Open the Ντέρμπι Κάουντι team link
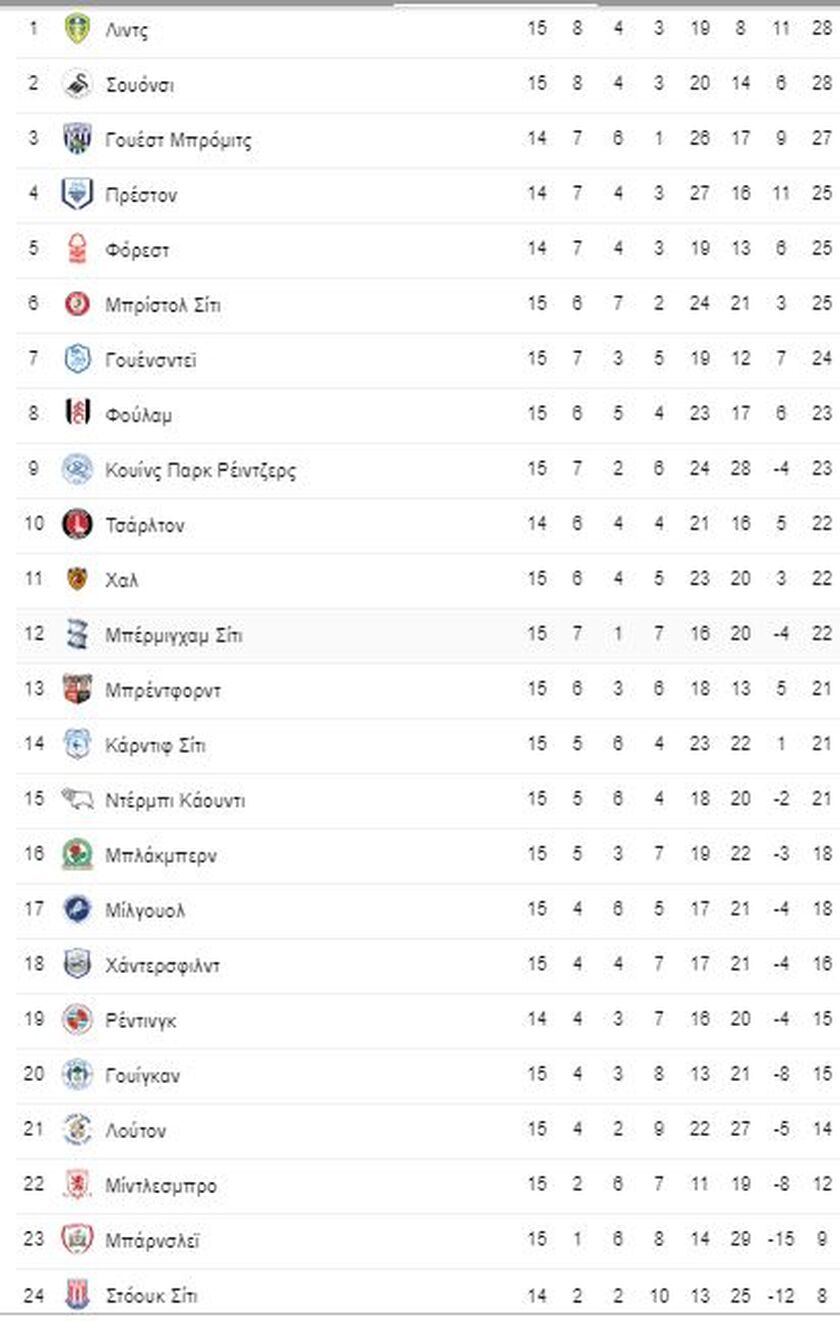This screenshot has width=840, height=1321. (175, 800)
